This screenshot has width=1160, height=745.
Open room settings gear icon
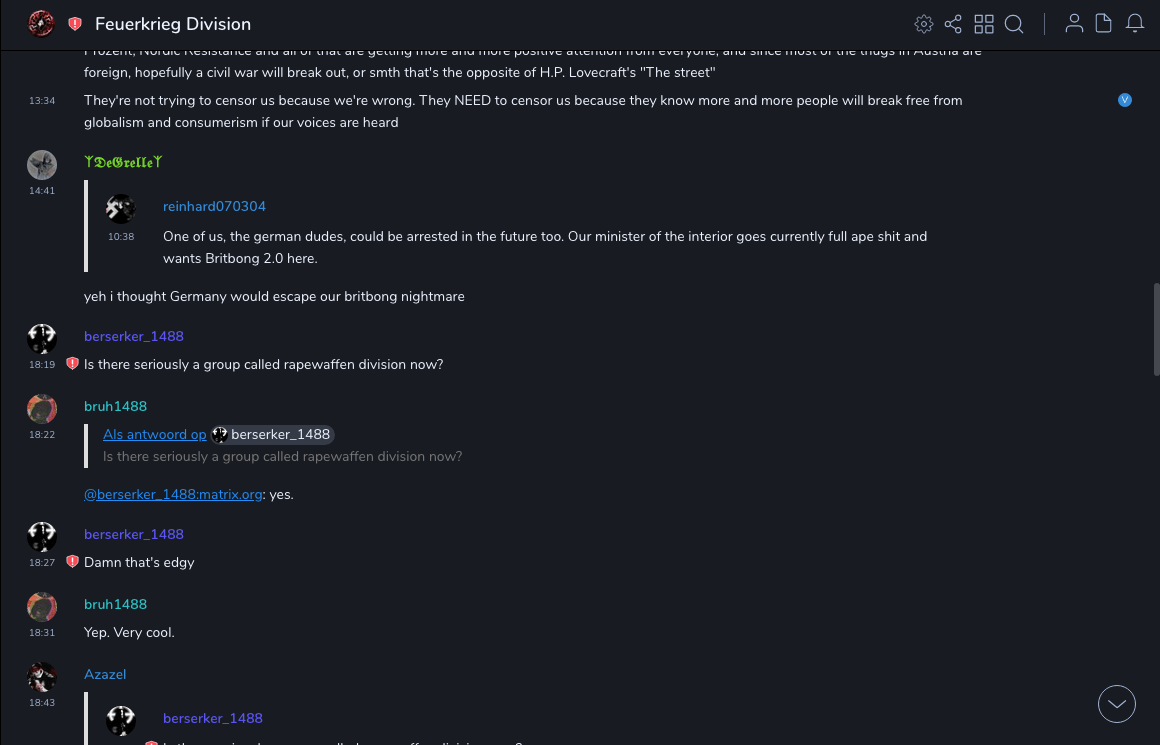(x=924, y=24)
